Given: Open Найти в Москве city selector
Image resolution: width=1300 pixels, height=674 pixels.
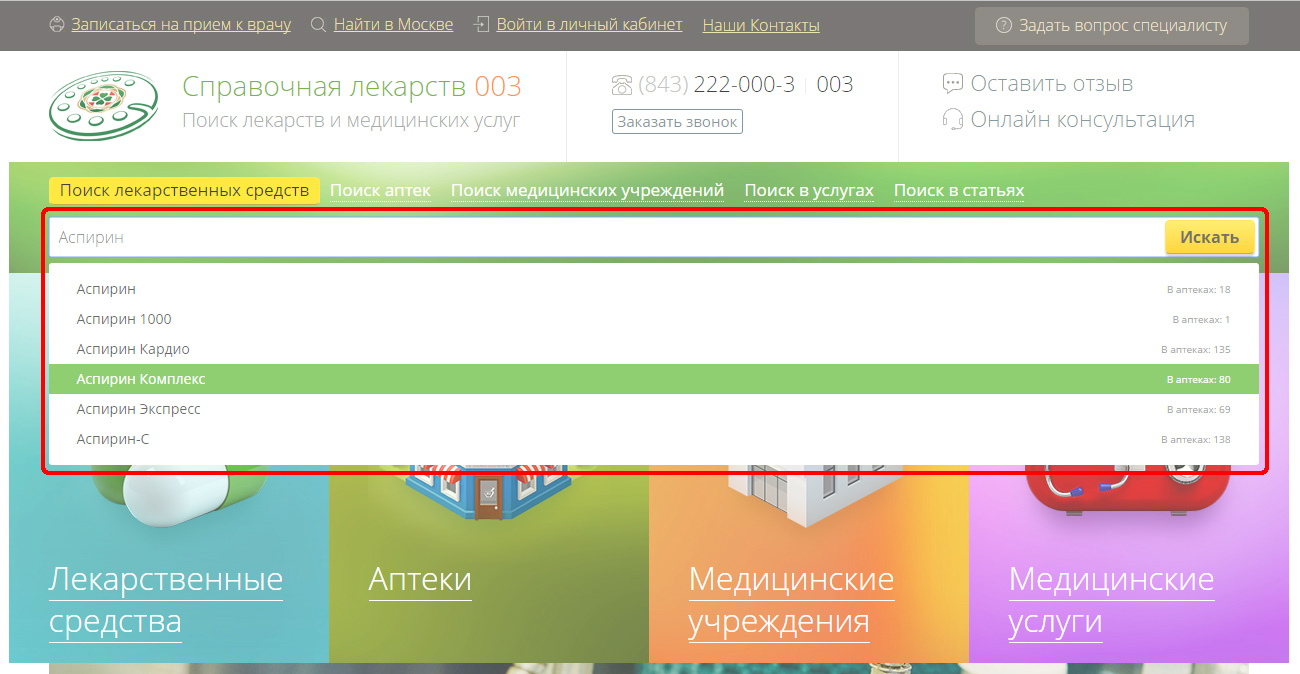Looking at the screenshot, I should pos(393,24).
